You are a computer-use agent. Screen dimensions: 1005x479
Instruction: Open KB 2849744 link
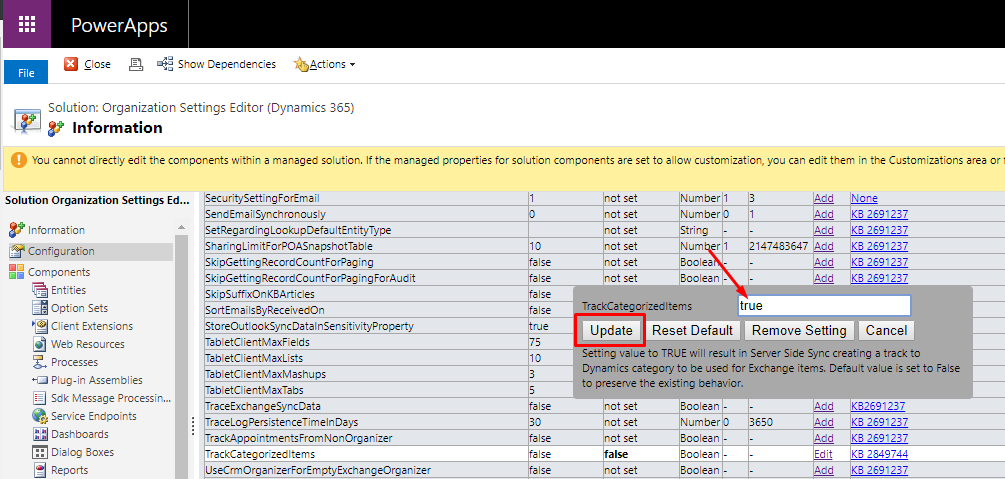tap(879, 454)
